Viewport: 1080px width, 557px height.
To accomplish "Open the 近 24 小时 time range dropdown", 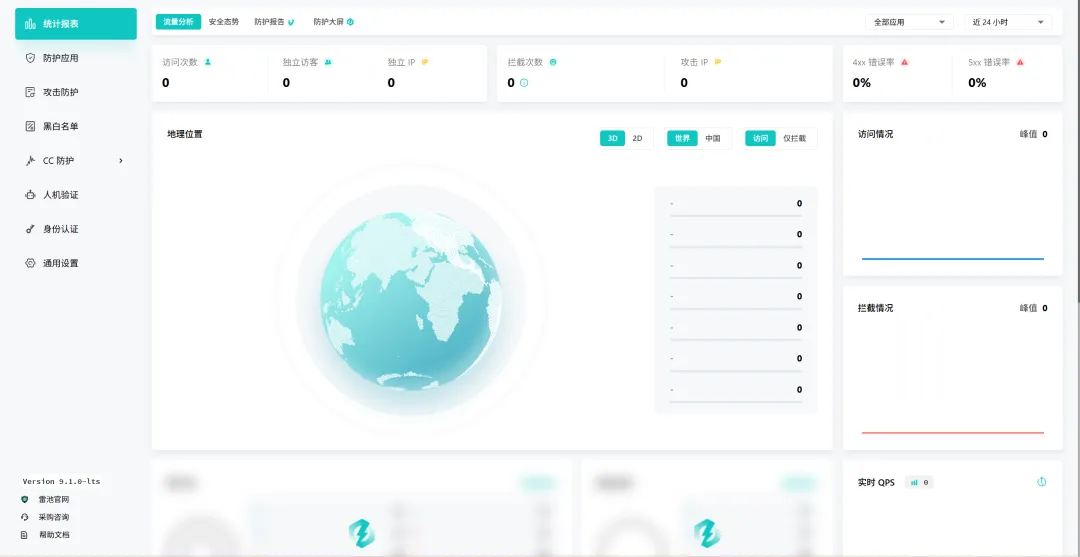I will [1010, 22].
